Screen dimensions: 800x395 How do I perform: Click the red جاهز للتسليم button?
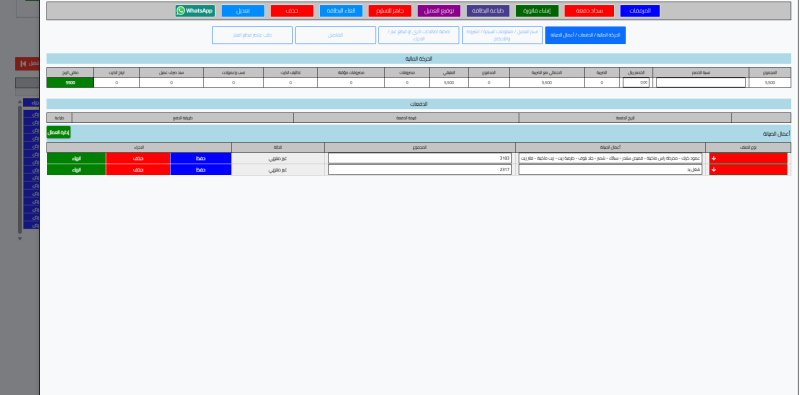coord(390,11)
